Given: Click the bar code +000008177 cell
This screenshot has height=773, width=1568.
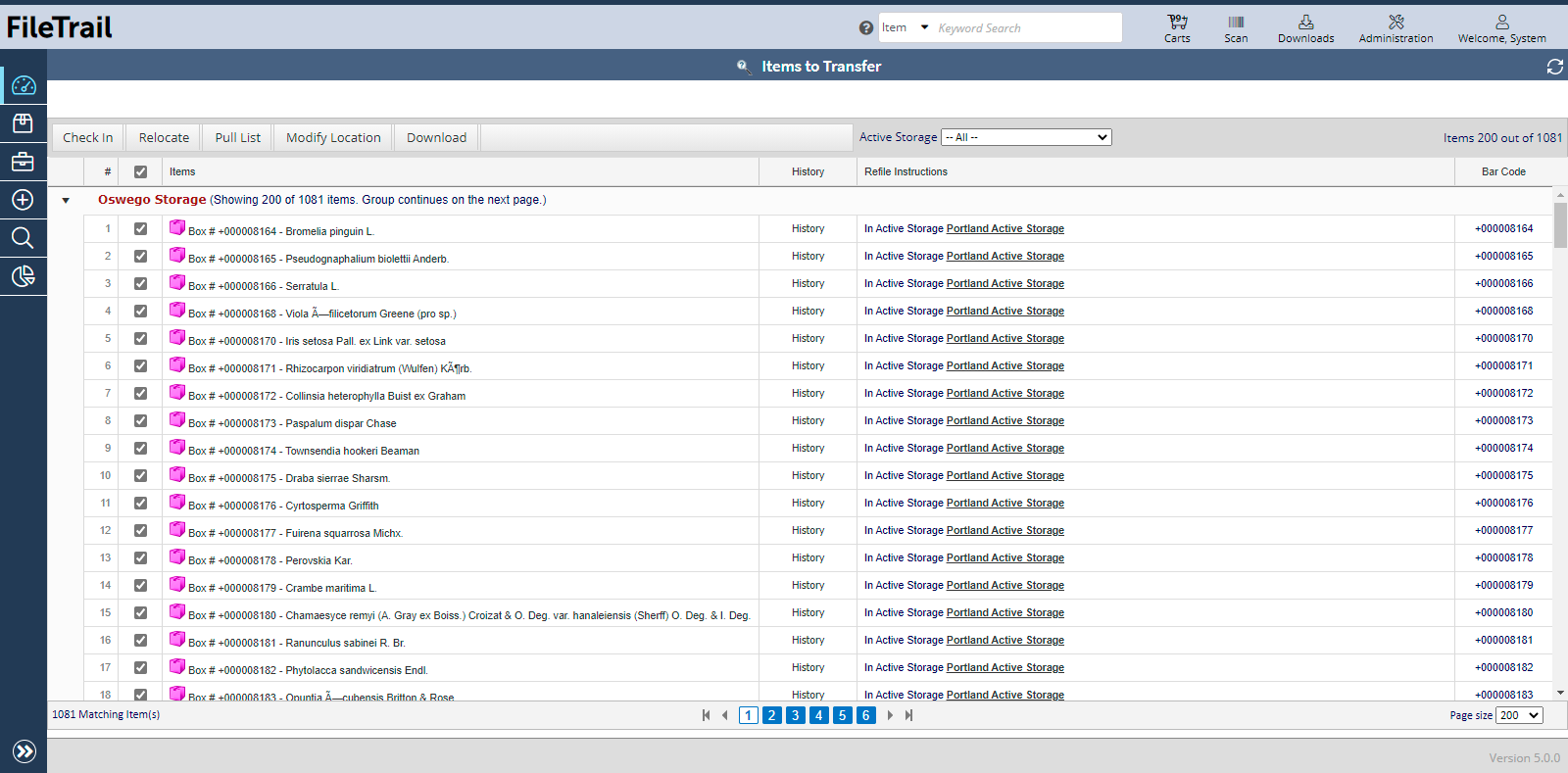Looking at the screenshot, I should click(1503, 530).
